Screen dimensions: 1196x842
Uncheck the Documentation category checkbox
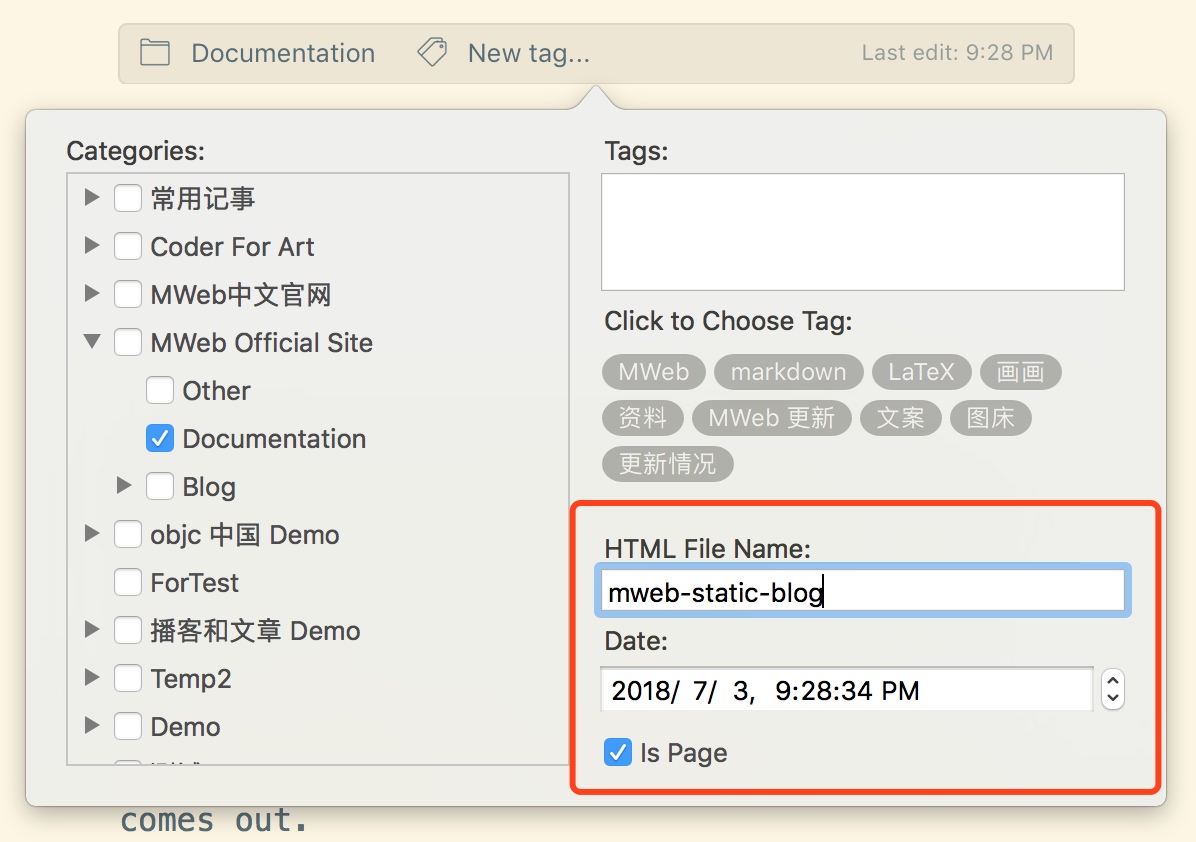(160, 439)
